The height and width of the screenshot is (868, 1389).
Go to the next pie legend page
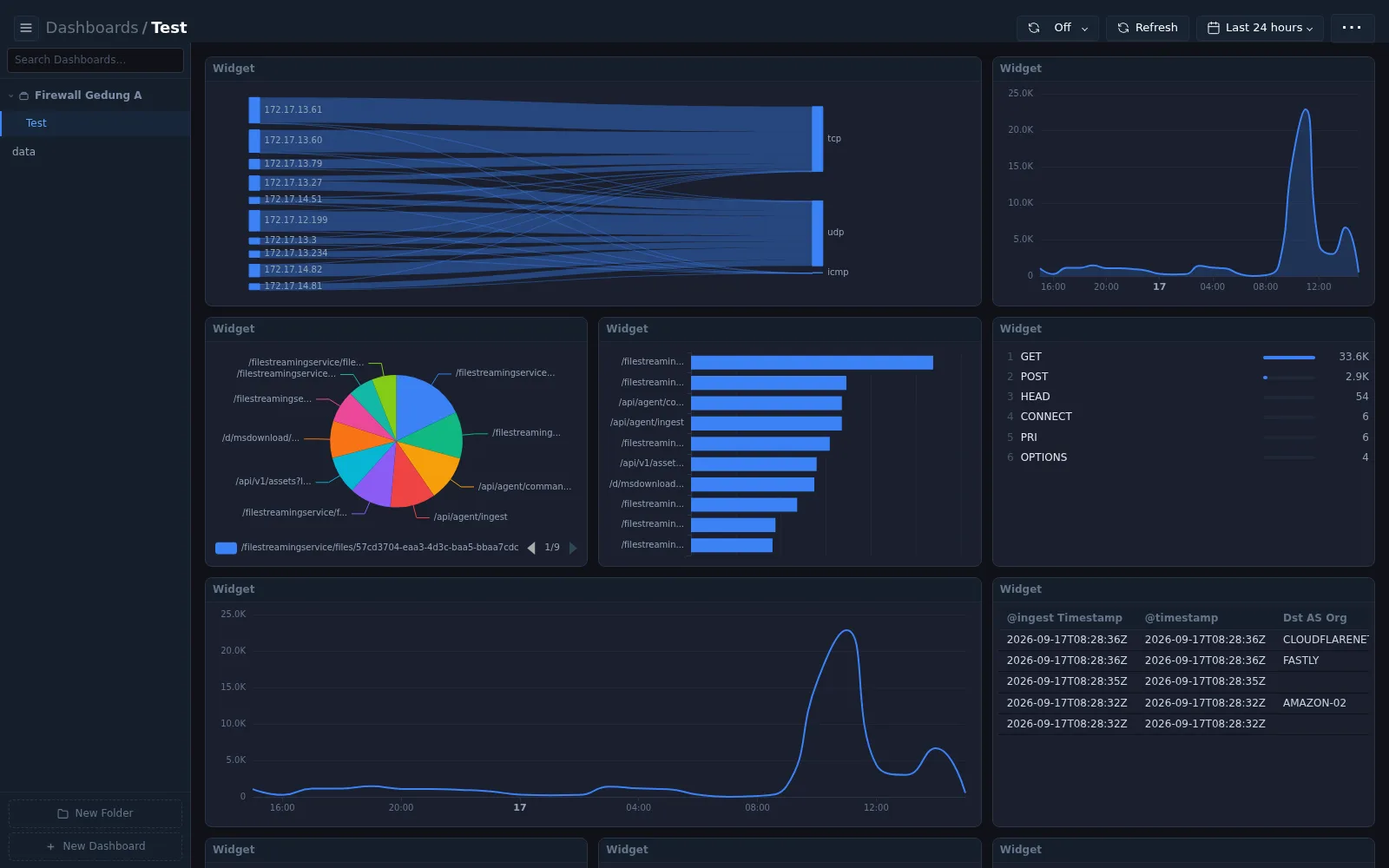573,548
